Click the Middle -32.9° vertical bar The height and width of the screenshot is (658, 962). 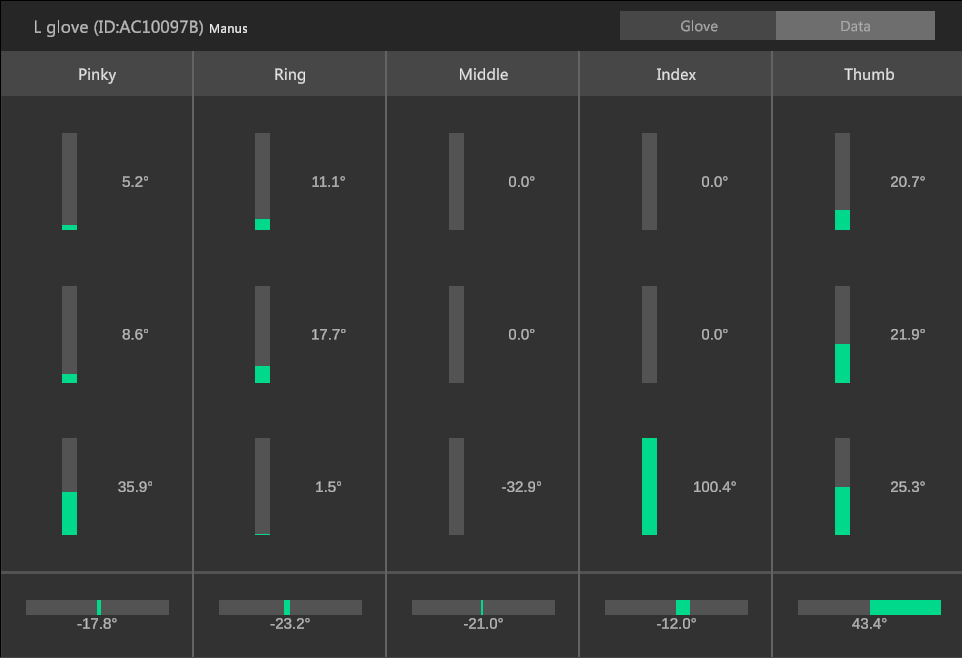point(456,486)
